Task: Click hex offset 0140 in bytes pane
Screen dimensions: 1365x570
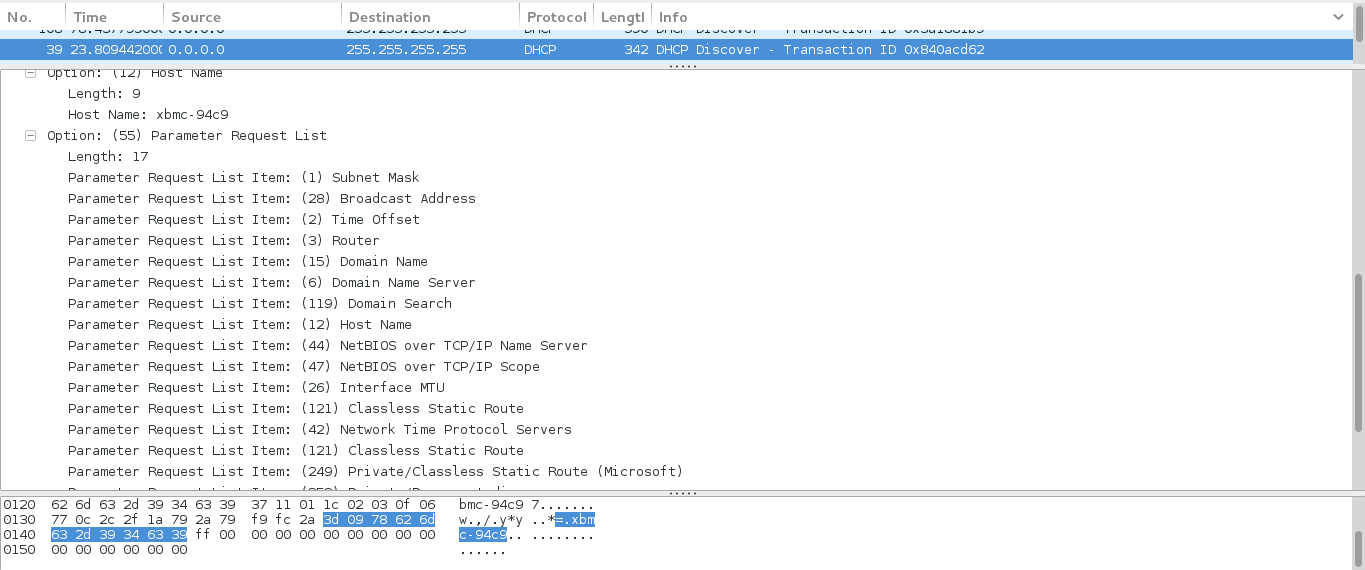Action: click(19, 535)
